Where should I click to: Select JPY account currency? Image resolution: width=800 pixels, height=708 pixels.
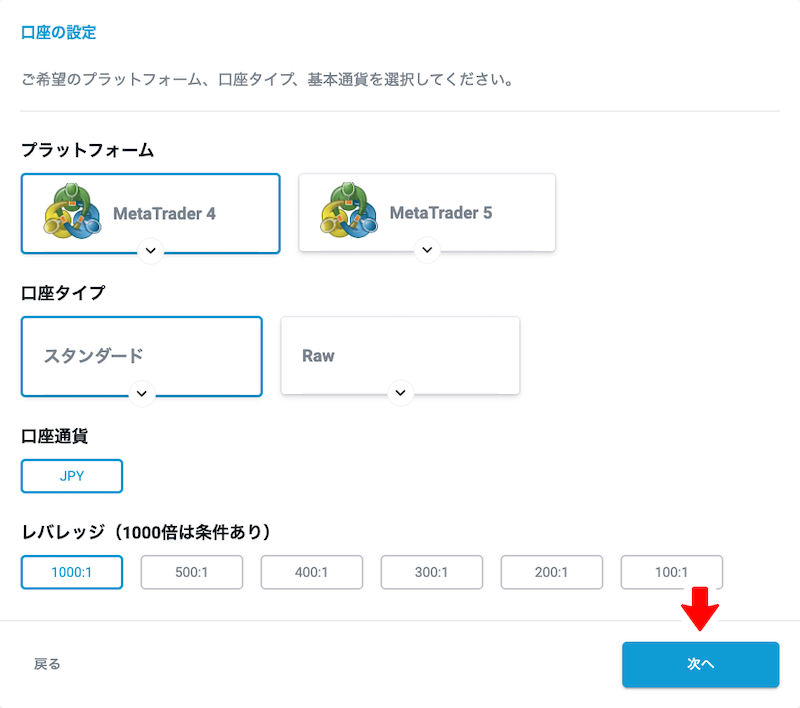coord(72,476)
